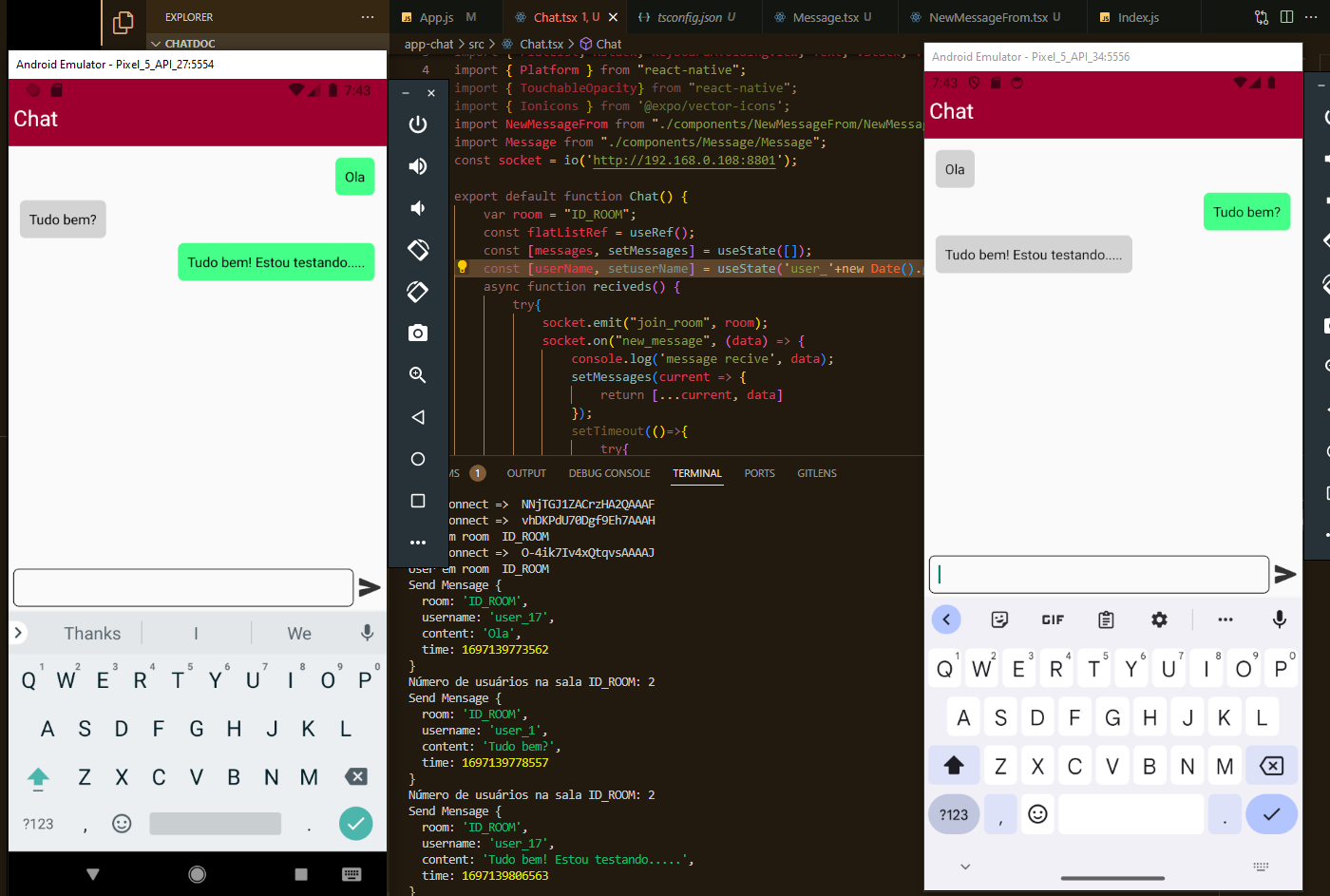The image size is (1330, 896).
Task: Open emulator extended controls ellipsis
Action: [418, 543]
